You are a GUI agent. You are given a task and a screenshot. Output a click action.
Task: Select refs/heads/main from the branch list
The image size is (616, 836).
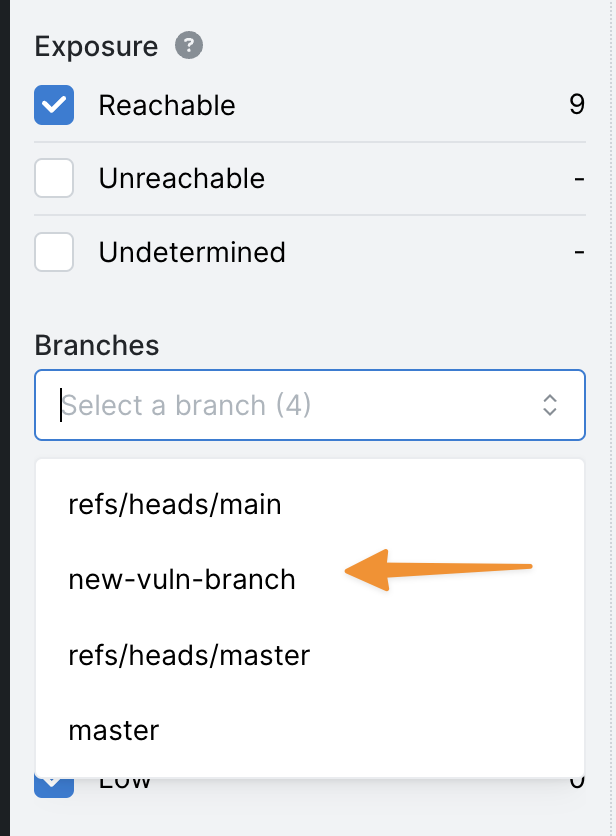pyautogui.click(x=175, y=504)
